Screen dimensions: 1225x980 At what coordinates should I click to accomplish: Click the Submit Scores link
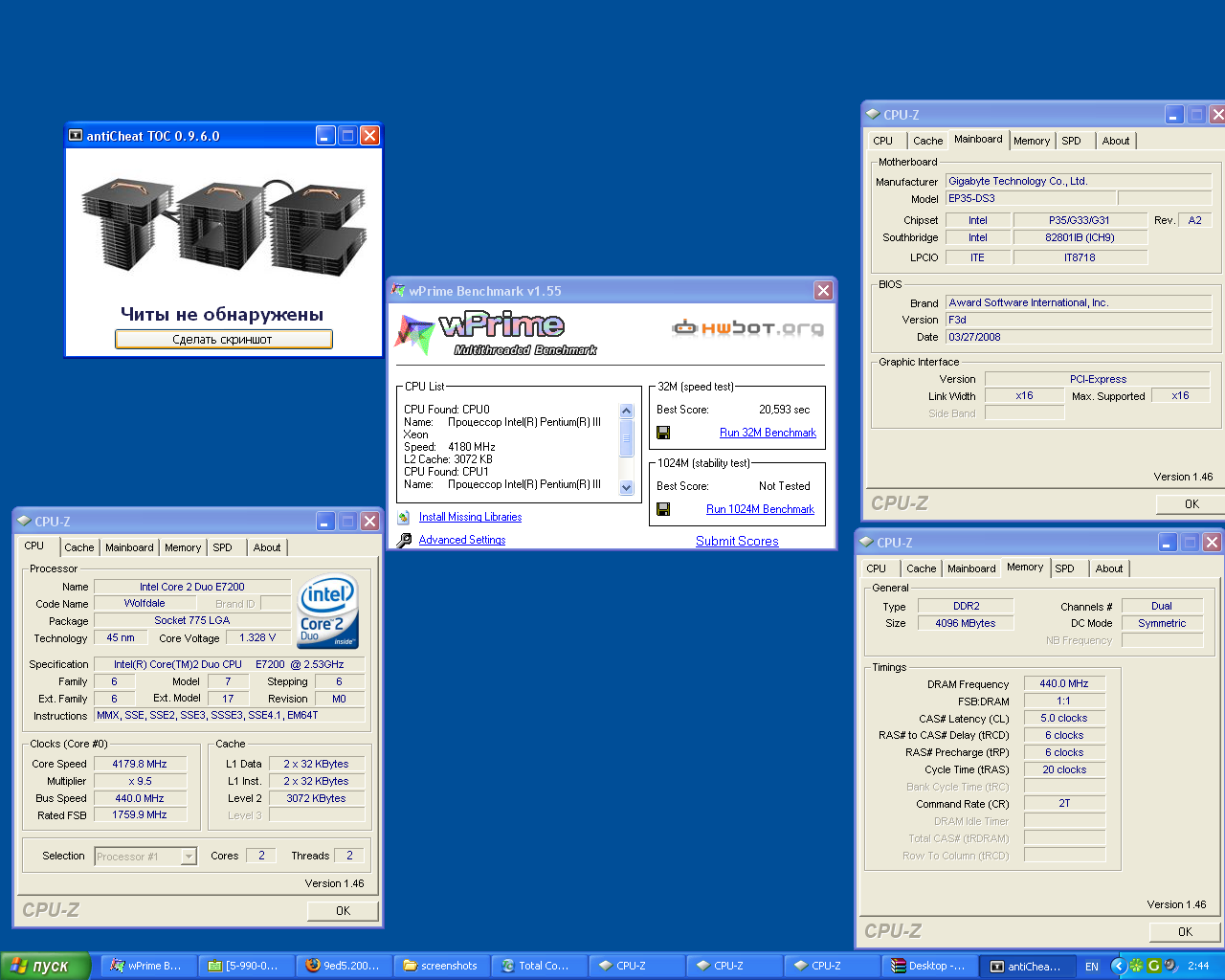[737, 541]
